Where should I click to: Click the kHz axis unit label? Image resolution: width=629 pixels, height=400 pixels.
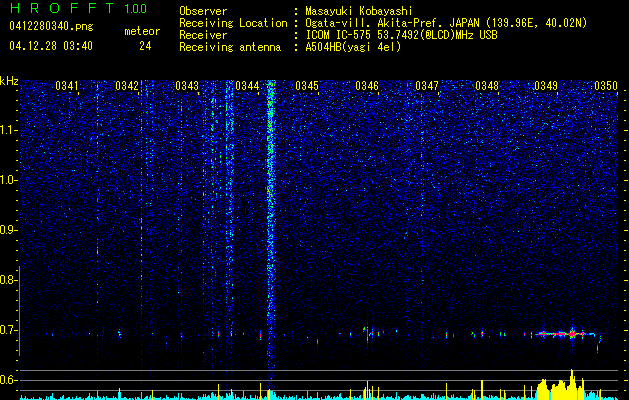[x=9, y=81]
